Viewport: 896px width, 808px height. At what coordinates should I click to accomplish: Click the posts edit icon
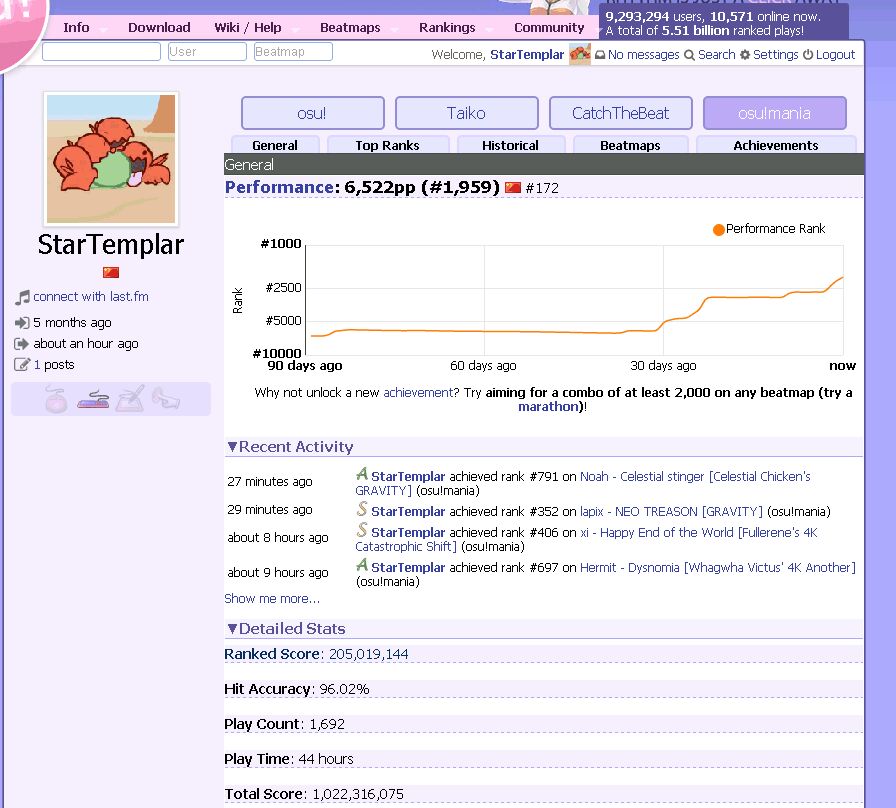22,365
